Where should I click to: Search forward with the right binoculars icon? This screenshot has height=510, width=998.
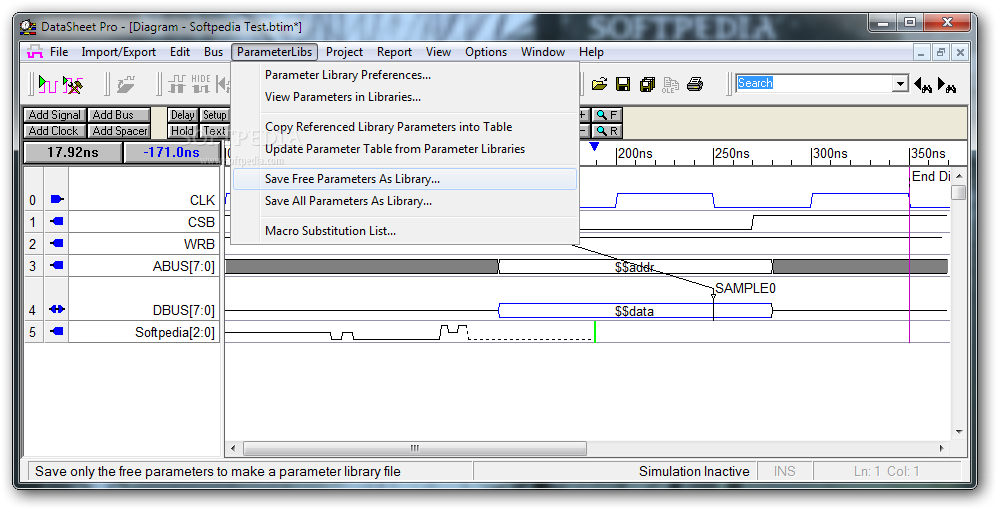(947, 84)
